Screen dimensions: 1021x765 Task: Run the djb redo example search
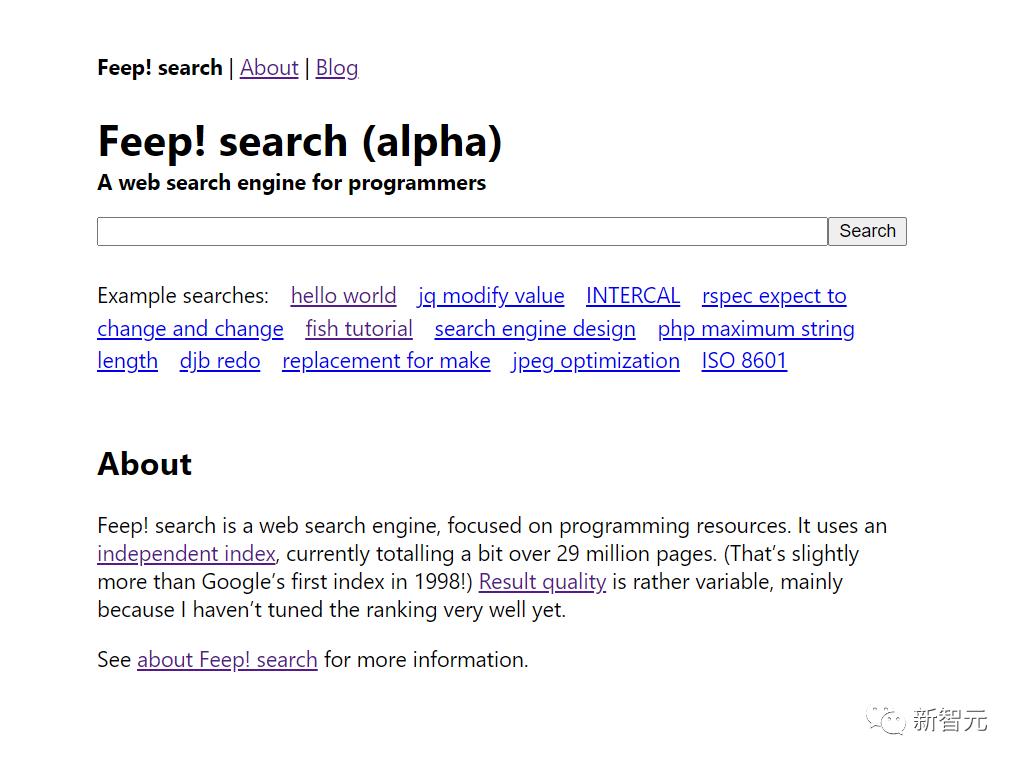(219, 361)
